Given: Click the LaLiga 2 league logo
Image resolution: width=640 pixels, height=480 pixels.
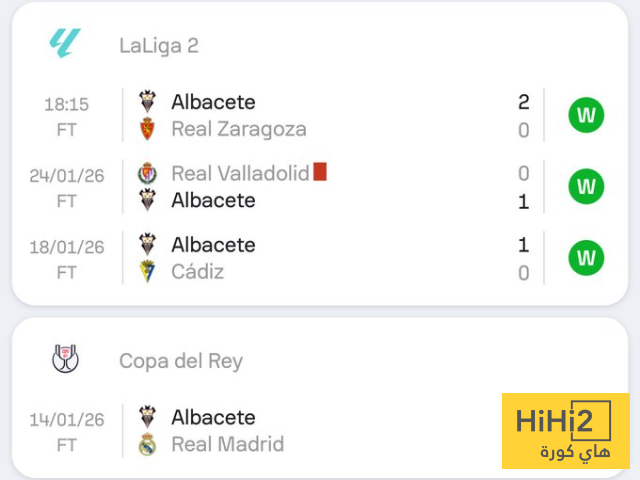Looking at the screenshot, I should (66, 43).
